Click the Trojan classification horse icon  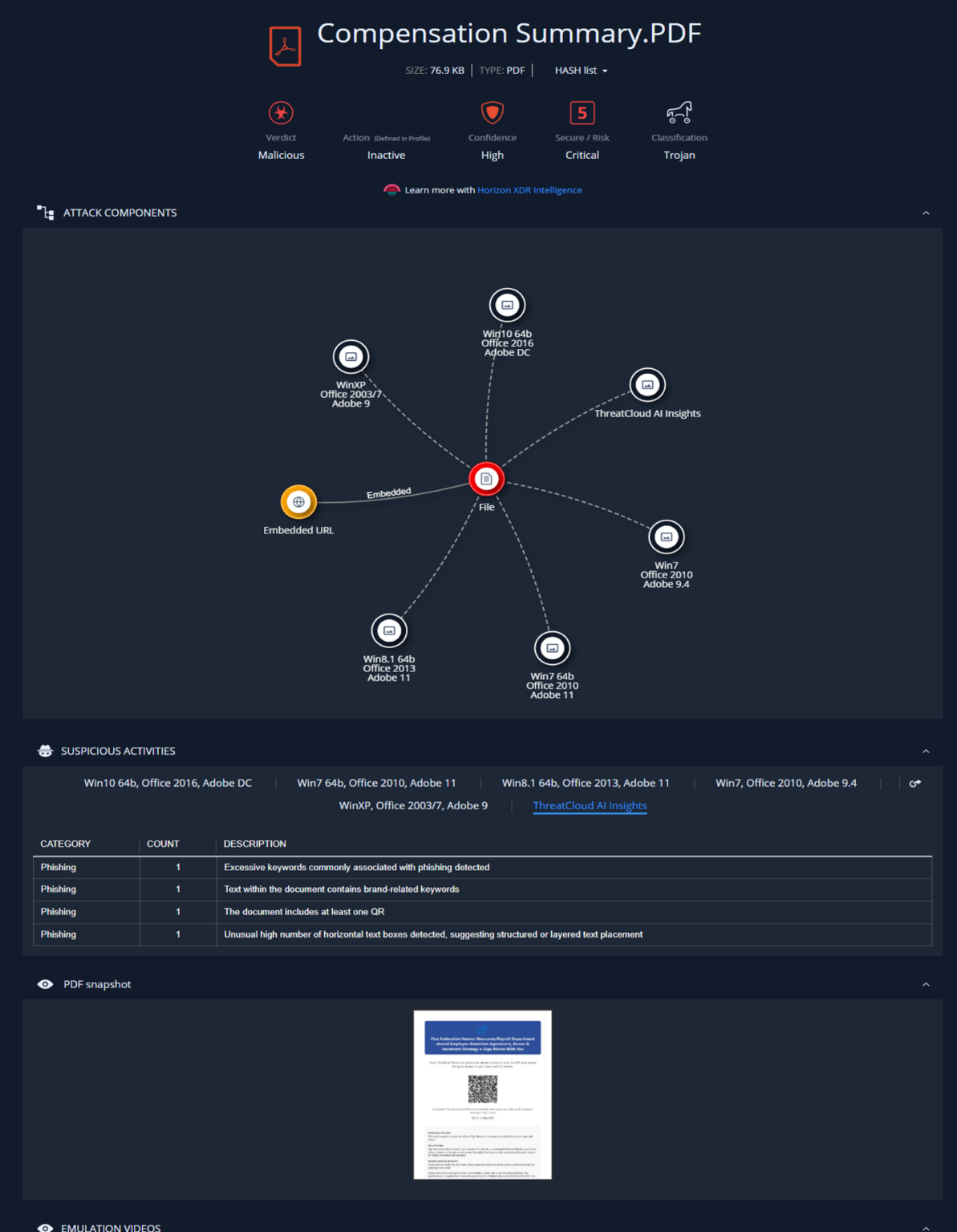(x=679, y=112)
